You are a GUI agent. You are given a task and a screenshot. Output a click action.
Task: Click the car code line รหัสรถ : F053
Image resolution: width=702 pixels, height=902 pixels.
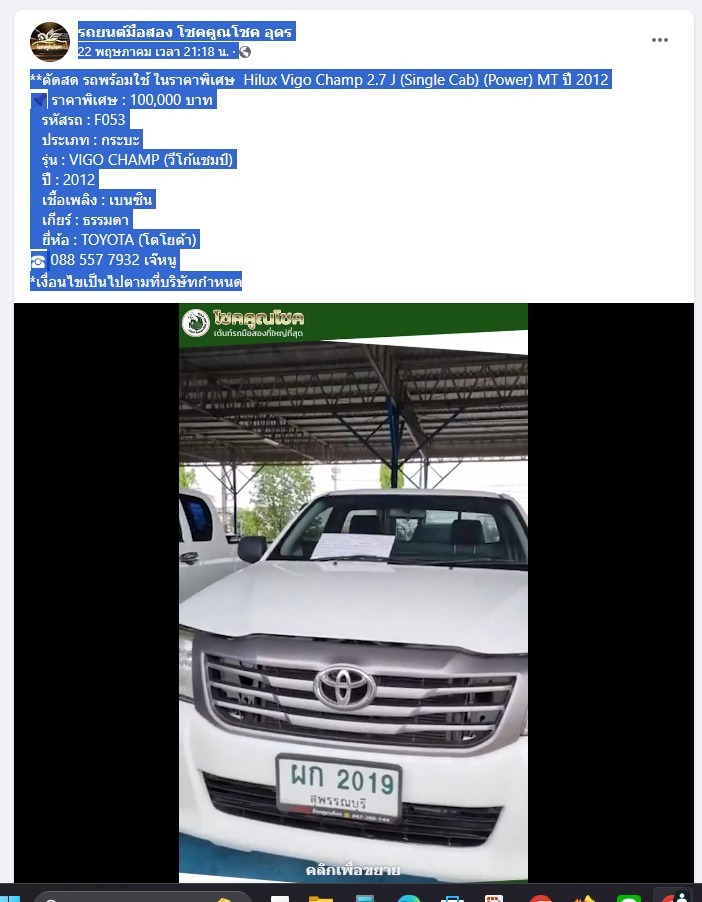point(83,120)
